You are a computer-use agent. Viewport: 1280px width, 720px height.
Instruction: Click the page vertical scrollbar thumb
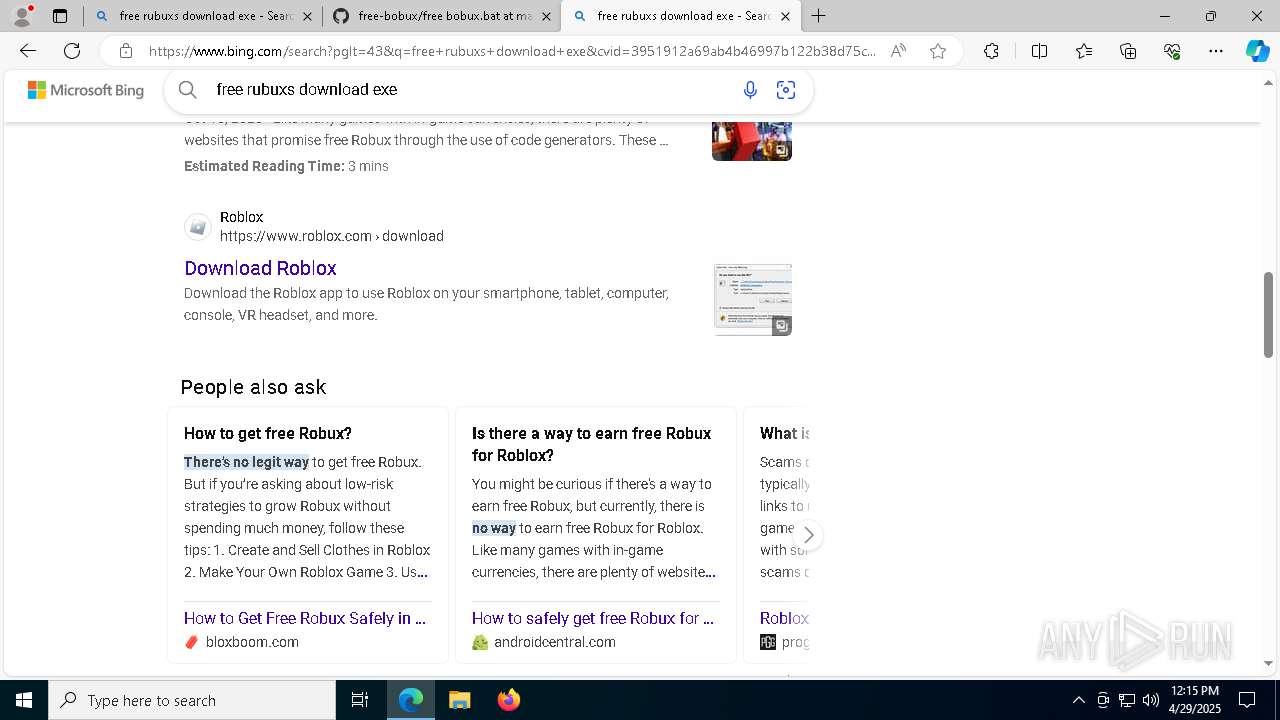pyautogui.click(x=1268, y=314)
